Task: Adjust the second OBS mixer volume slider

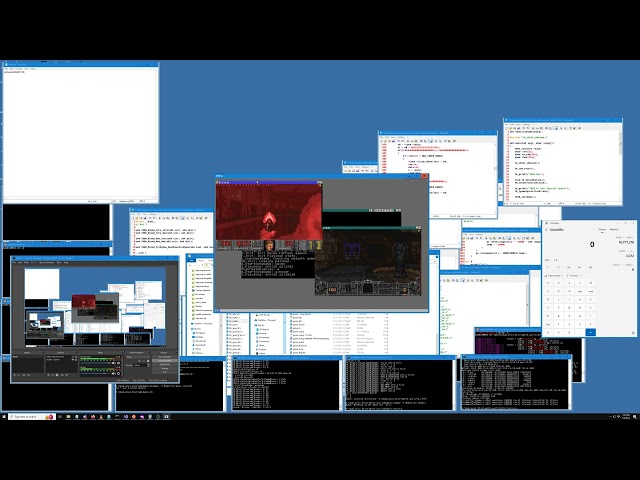Action: [96, 373]
